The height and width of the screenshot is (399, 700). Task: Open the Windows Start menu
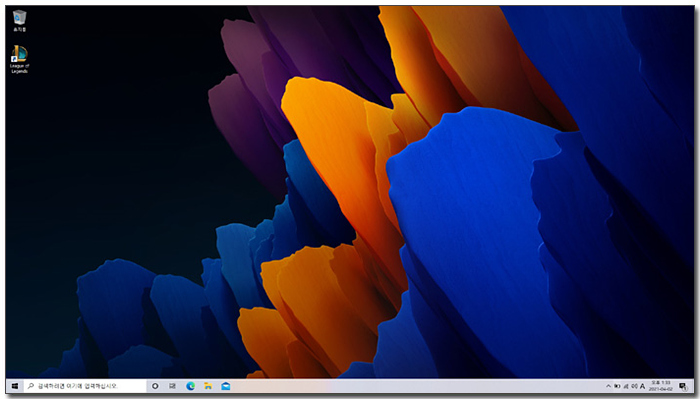[15, 386]
